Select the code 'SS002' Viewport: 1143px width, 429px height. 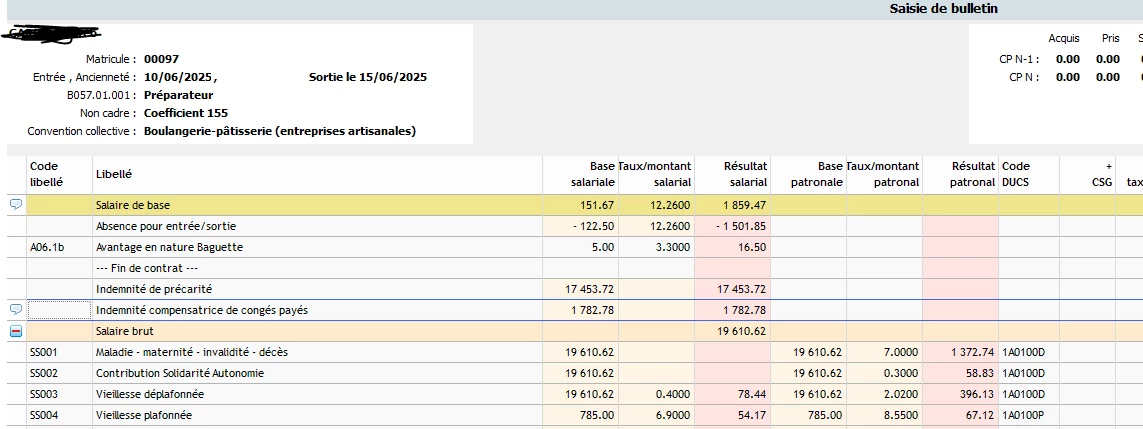[x=44, y=374]
